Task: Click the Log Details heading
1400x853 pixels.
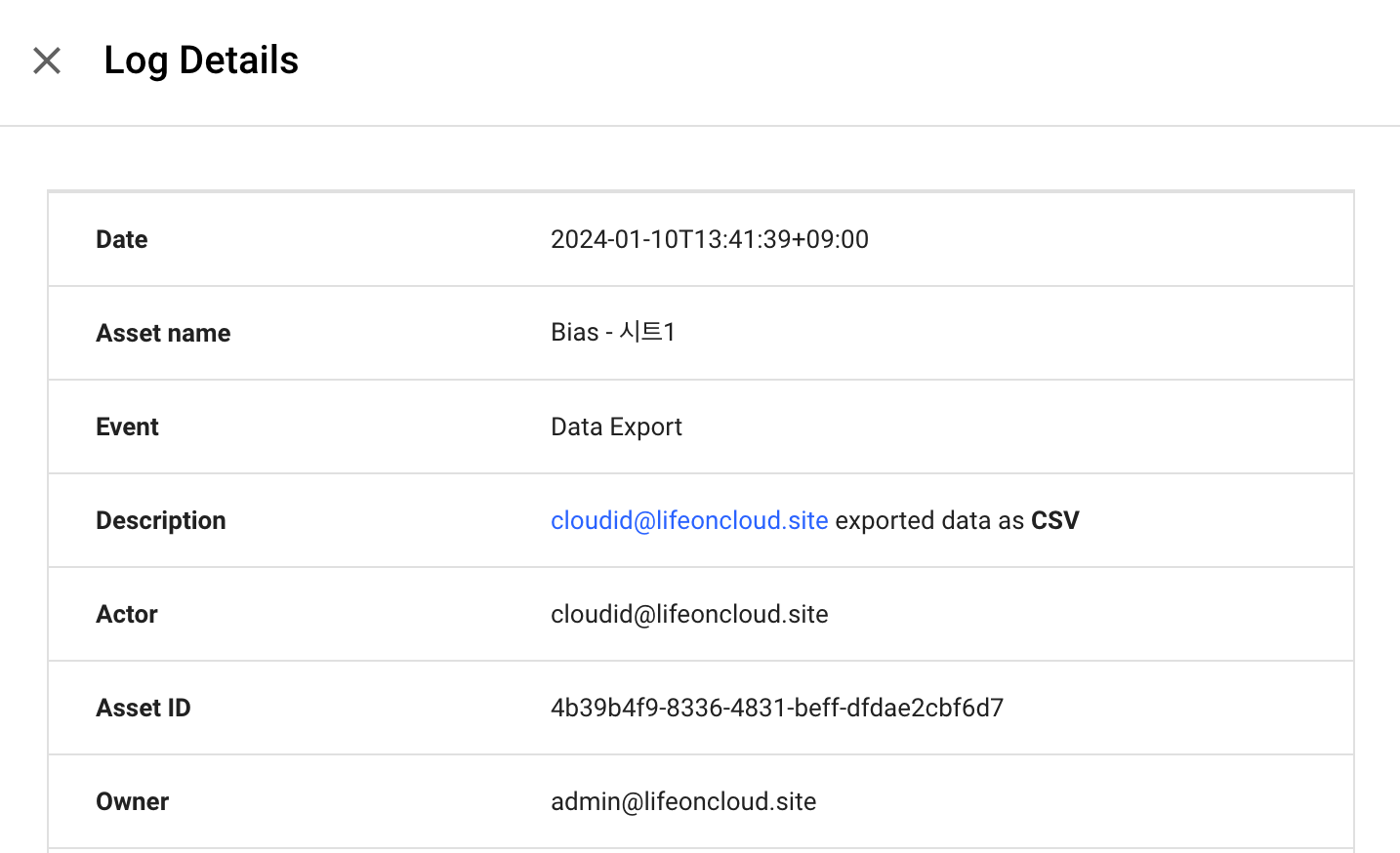Action: coord(201,61)
